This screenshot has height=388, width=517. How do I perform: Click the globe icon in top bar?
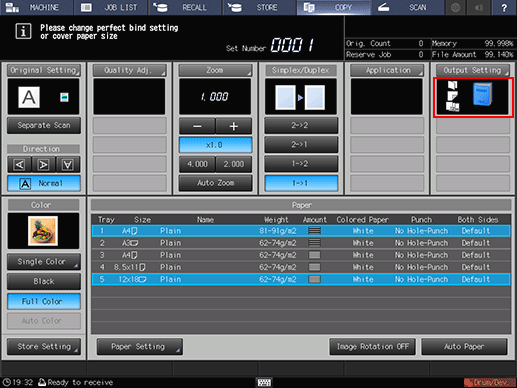coord(455,7)
